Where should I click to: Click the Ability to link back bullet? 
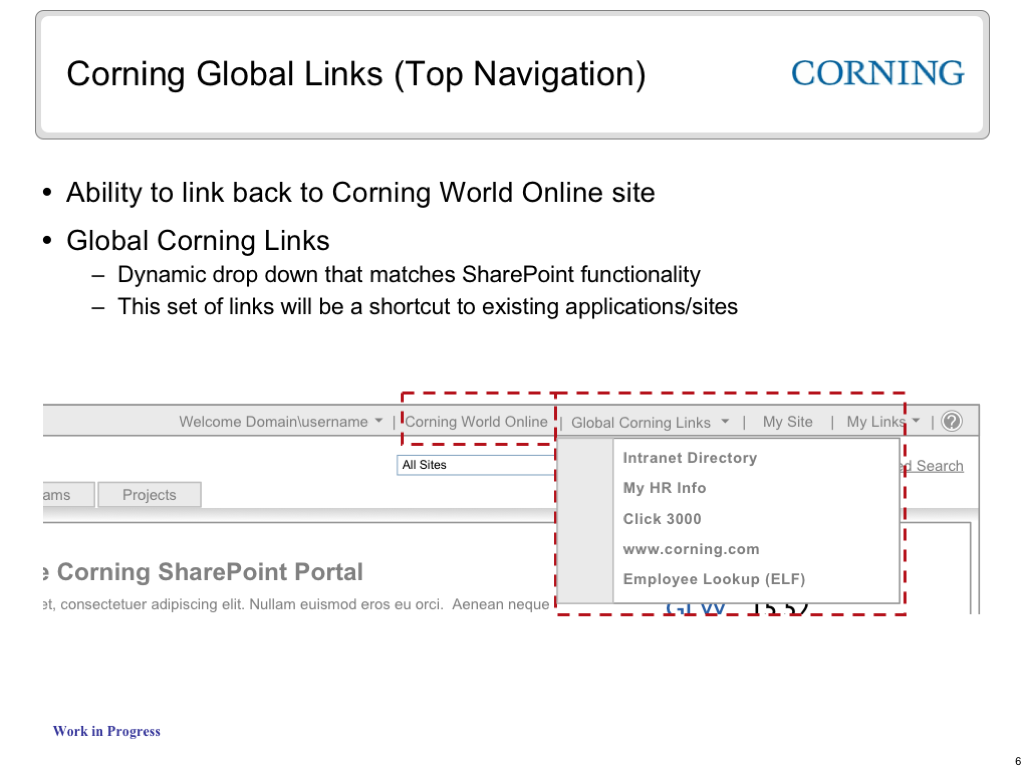360,193
